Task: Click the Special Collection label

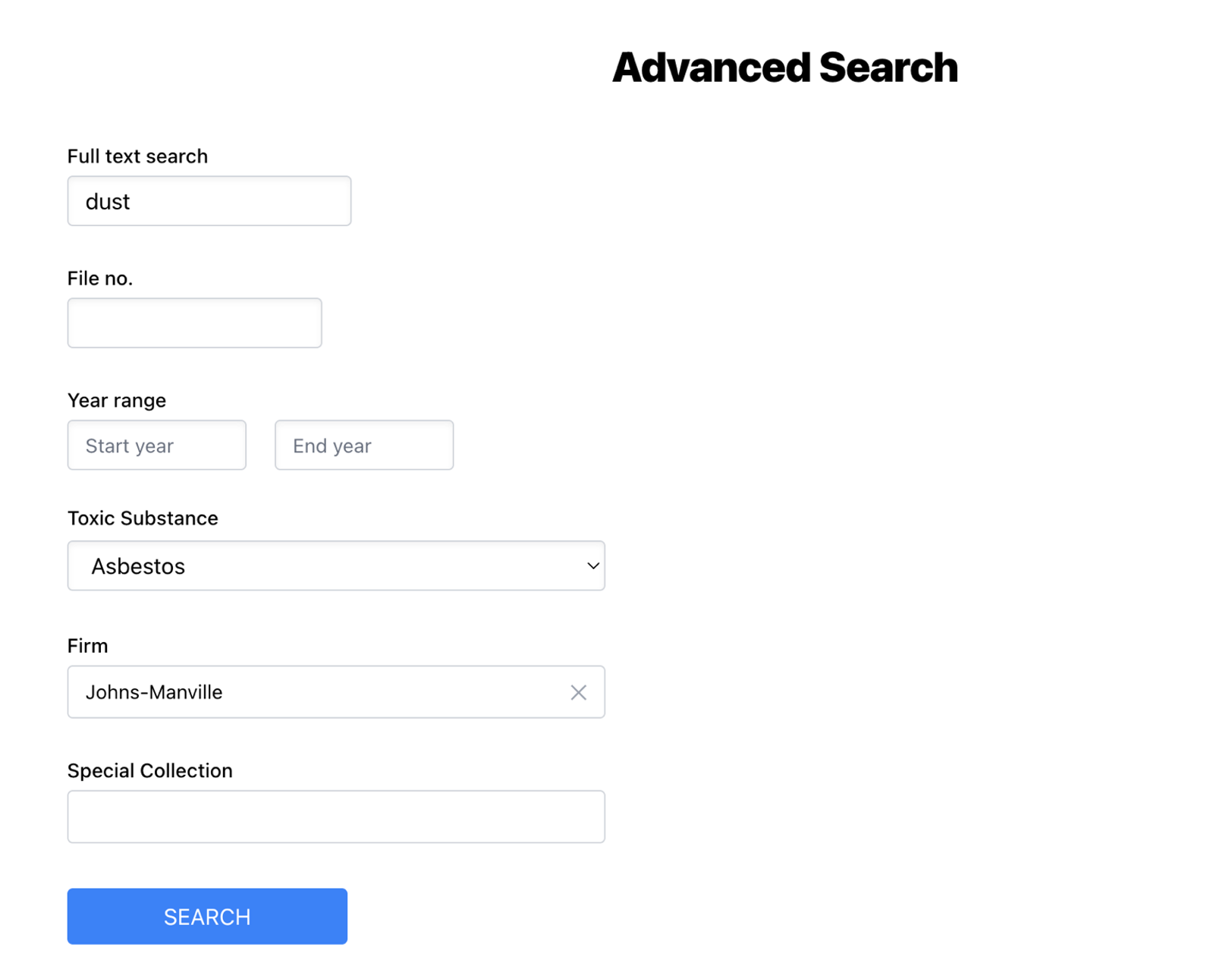Action: [x=150, y=771]
